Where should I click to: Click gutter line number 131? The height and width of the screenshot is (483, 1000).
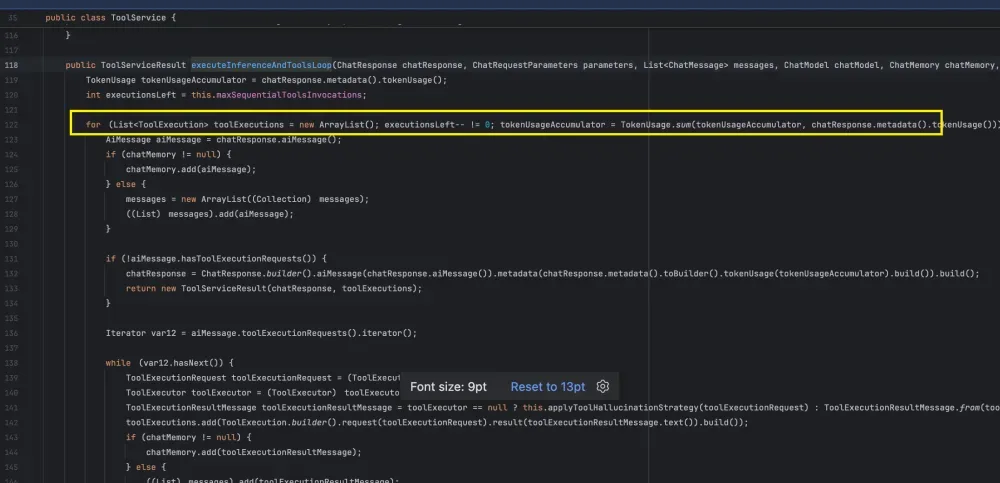click(x=11, y=258)
